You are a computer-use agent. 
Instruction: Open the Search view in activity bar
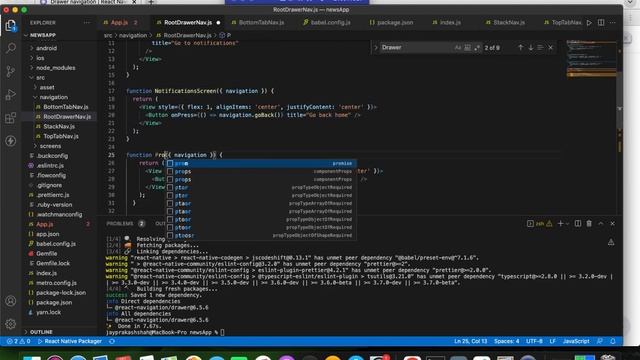click(11, 48)
